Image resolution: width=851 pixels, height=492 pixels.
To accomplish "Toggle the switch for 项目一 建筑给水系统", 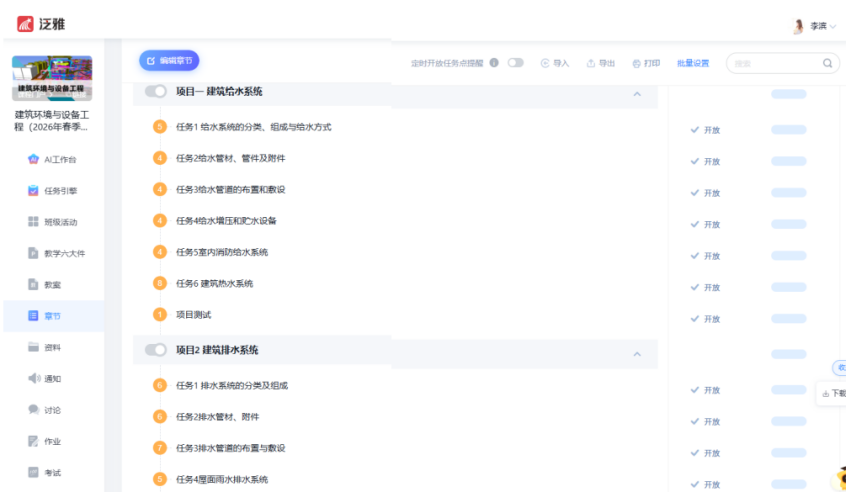I will click(x=156, y=92).
